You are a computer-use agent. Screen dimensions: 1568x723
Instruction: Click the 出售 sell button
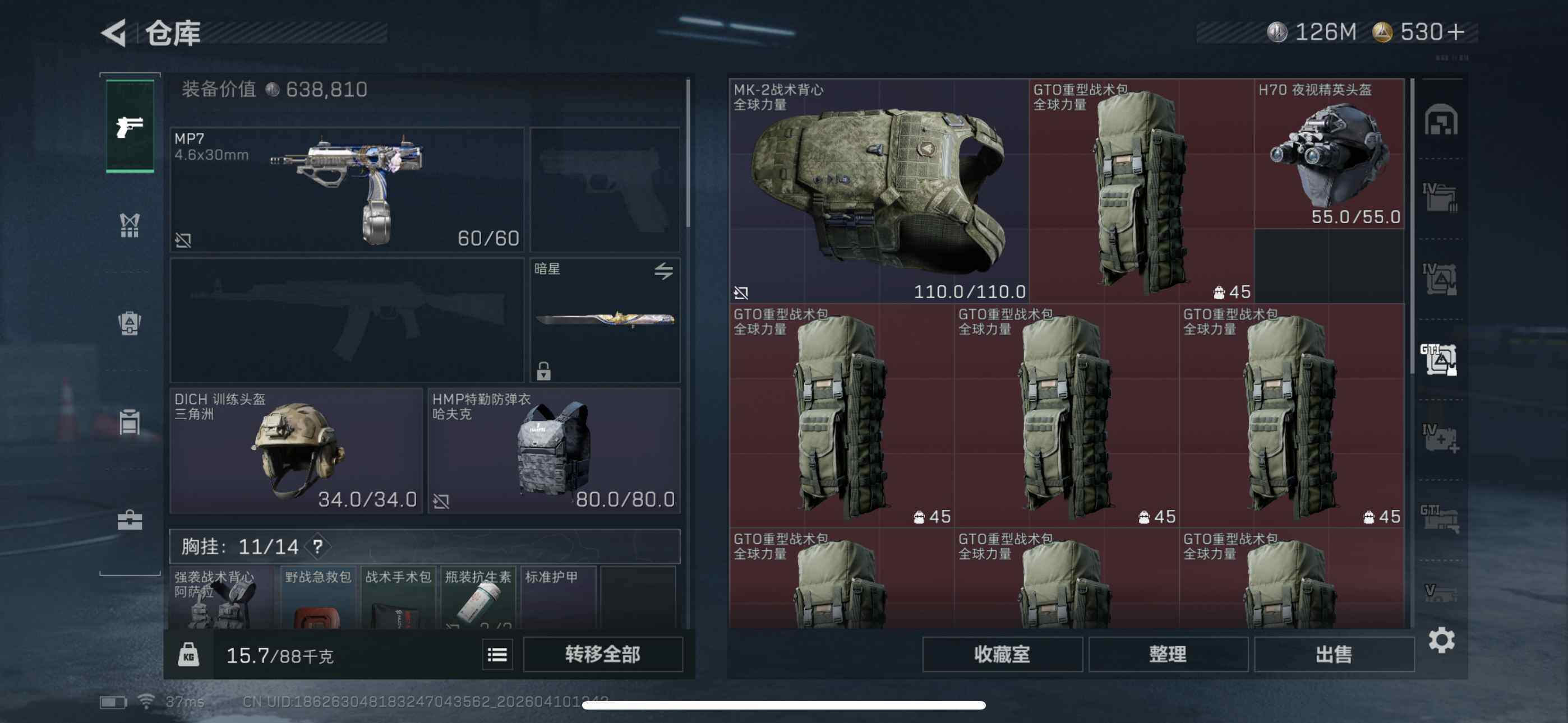coord(1334,654)
